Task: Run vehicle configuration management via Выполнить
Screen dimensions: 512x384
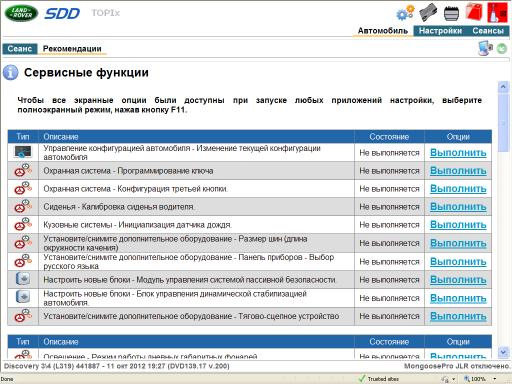Action: [458, 153]
